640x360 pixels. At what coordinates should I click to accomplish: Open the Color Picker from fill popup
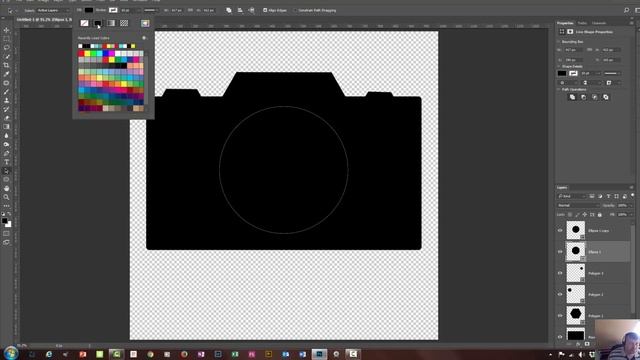(x=145, y=23)
